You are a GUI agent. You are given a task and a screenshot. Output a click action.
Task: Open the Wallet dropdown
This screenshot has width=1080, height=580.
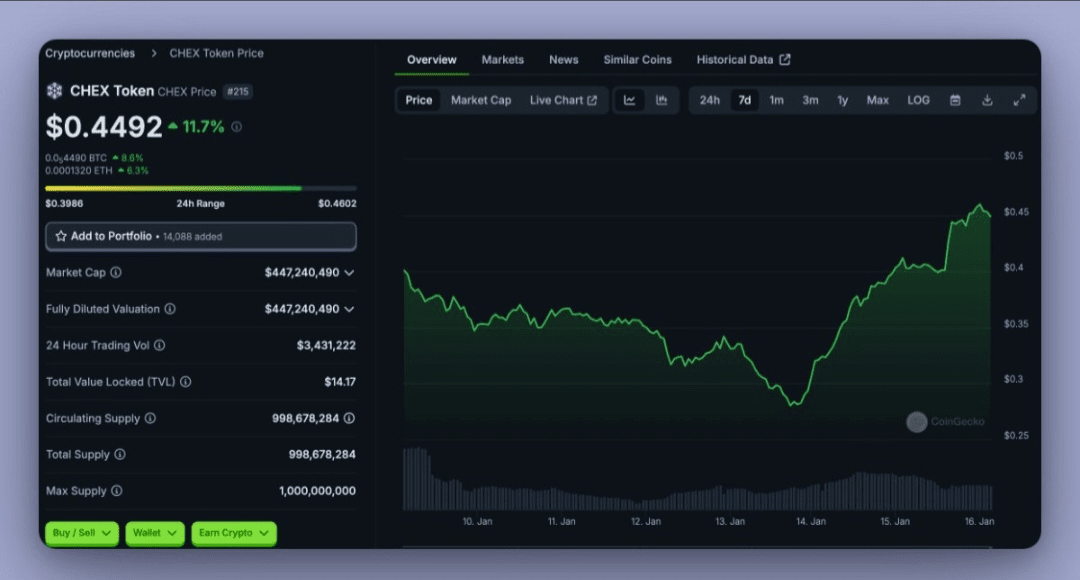[155, 533]
